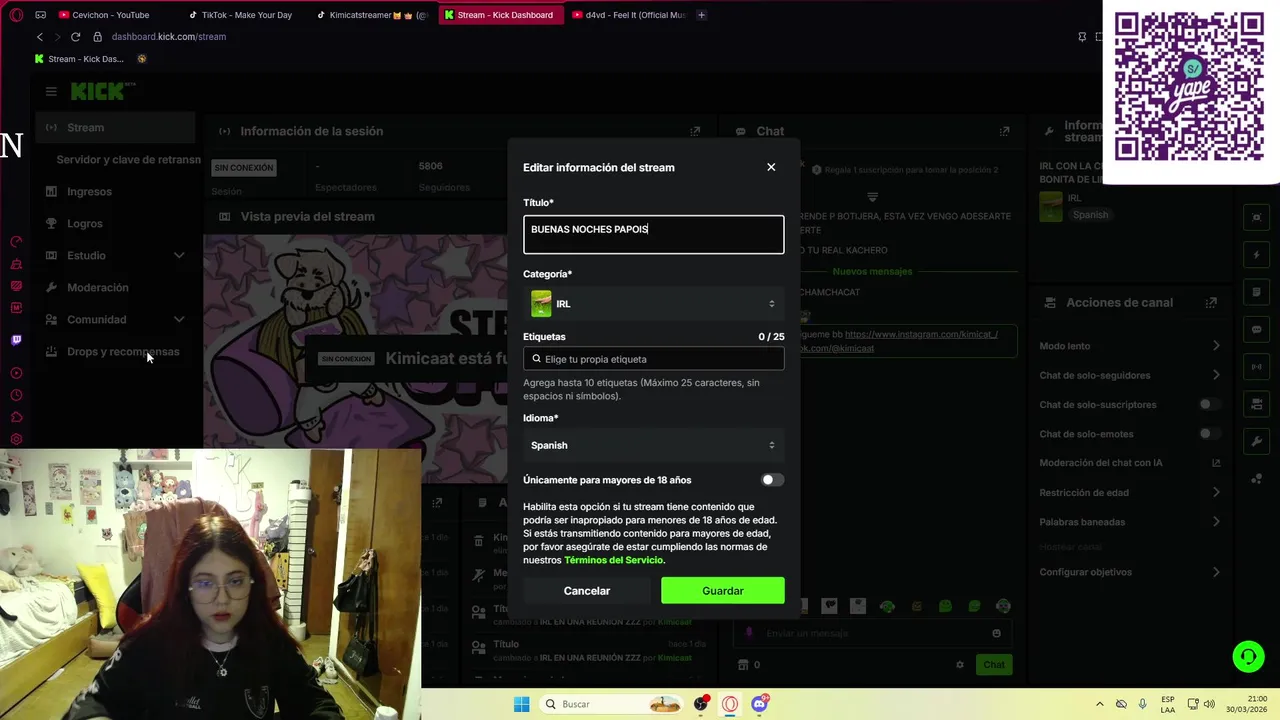Pop out the Acciones de canal panel

point(1211,303)
